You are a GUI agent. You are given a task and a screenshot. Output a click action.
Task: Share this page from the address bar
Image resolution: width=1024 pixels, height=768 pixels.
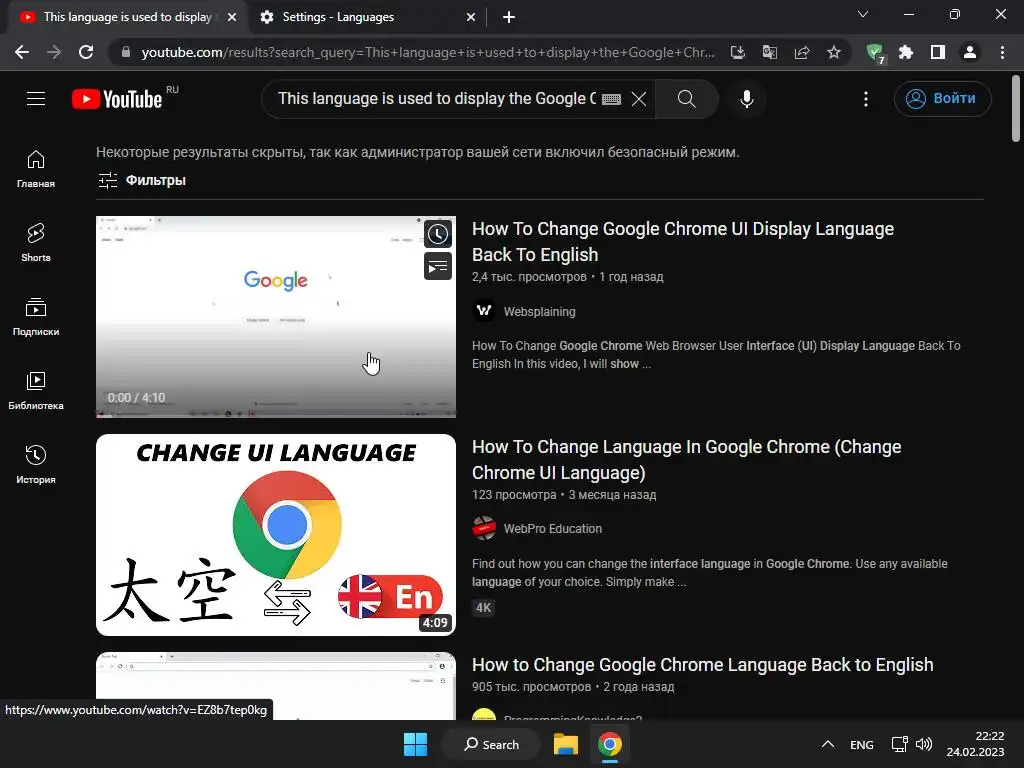click(x=802, y=52)
